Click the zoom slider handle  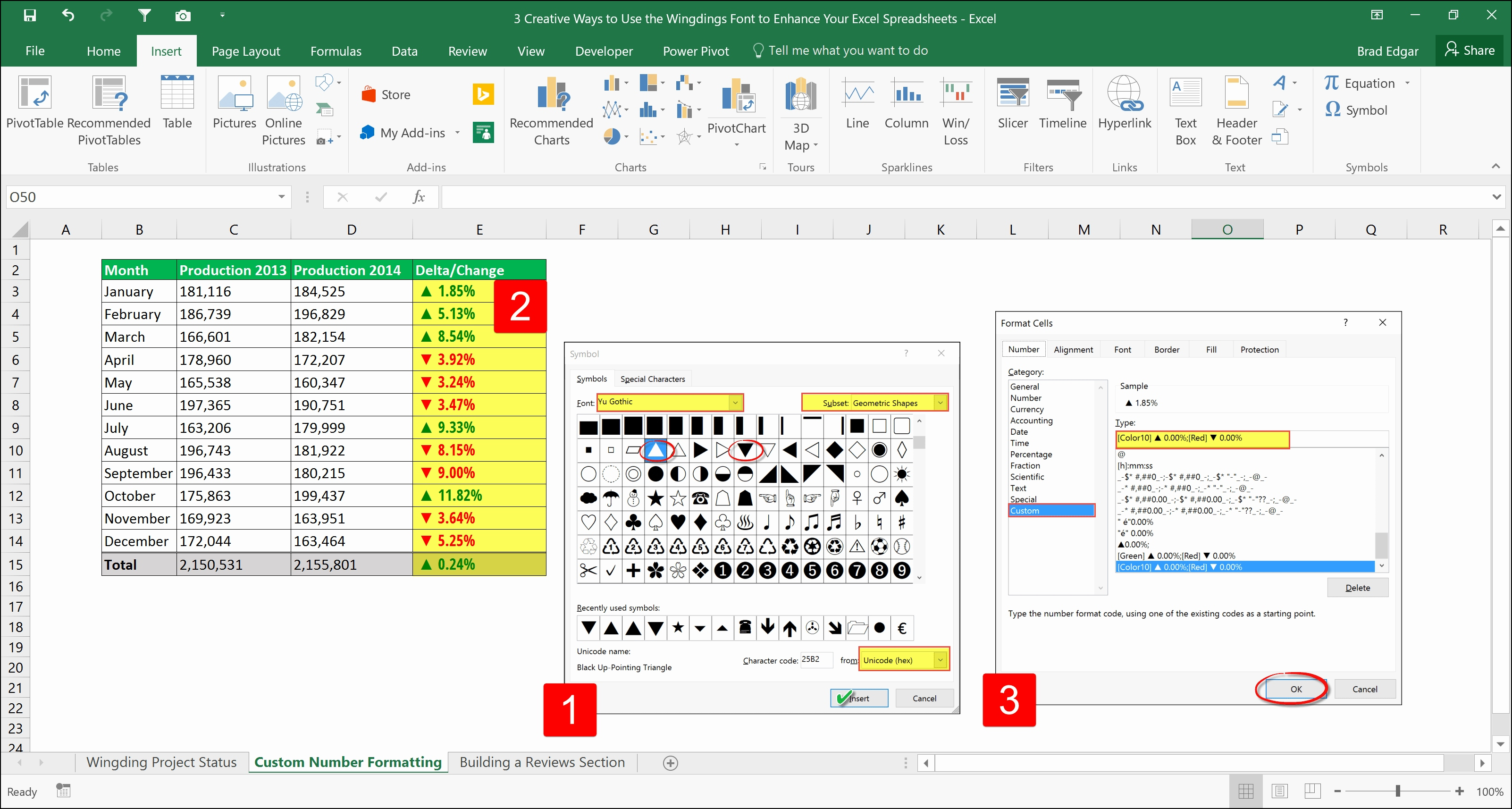tap(1398, 792)
